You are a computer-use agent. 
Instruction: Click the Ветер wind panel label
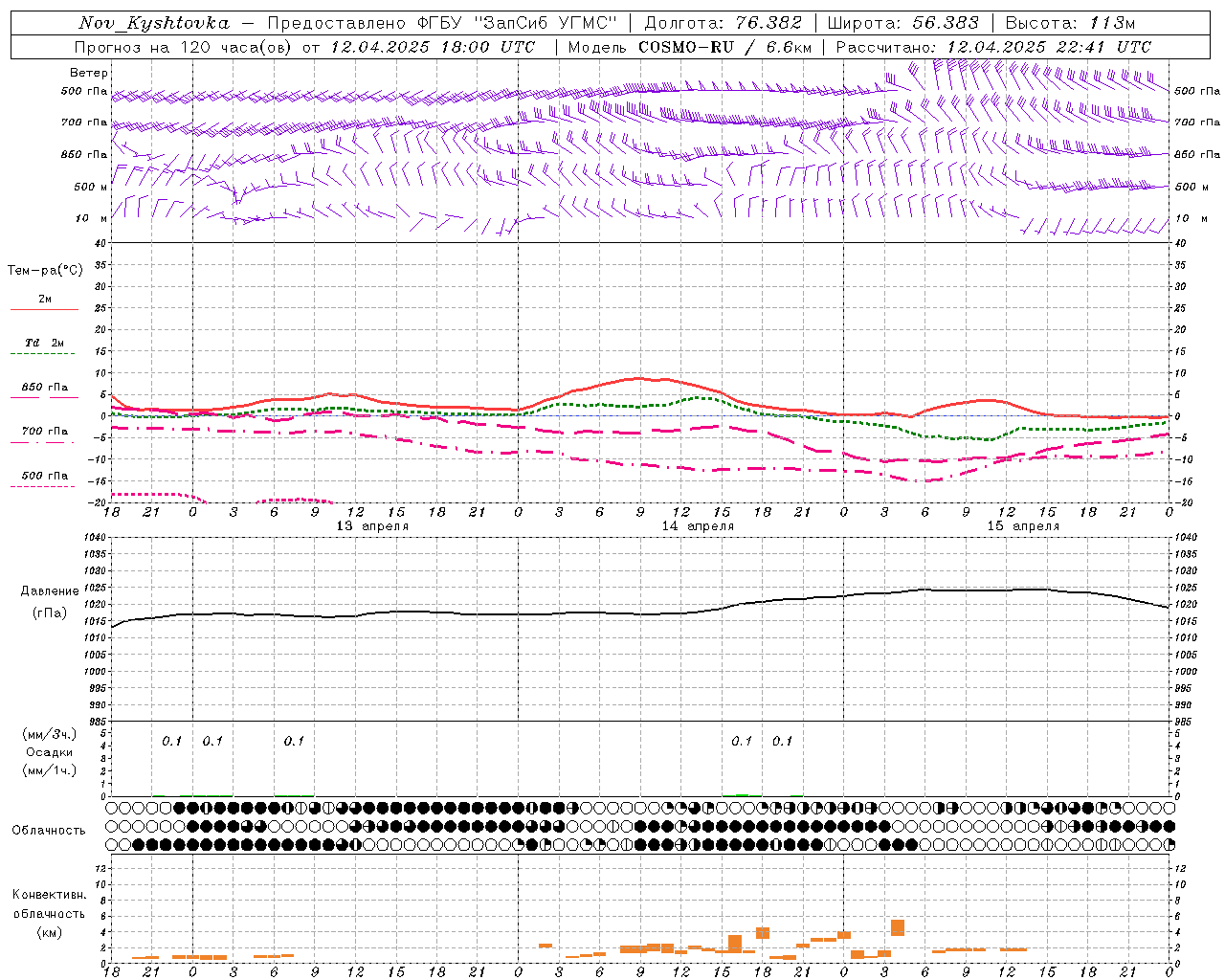click(x=89, y=73)
